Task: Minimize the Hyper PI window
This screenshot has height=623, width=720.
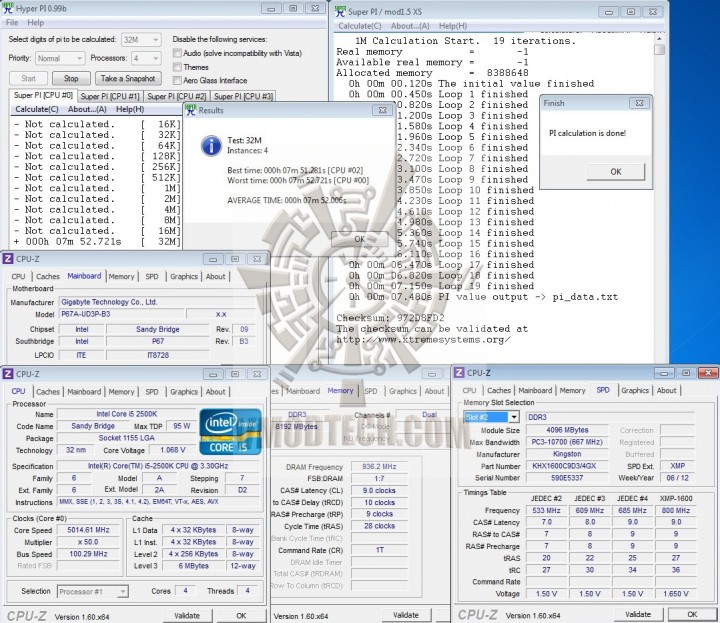Action: coord(271,8)
